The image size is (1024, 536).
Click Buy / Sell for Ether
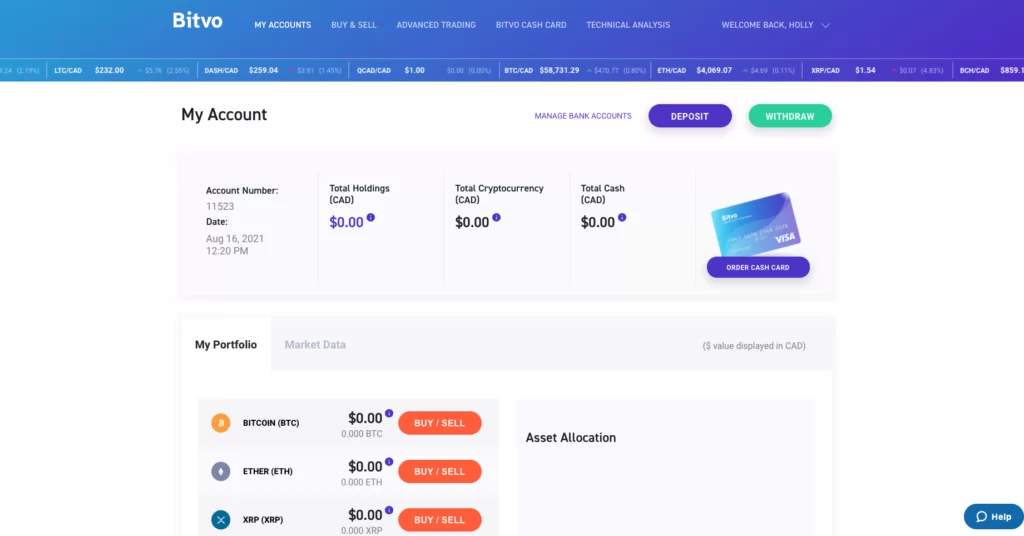[440, 471]
